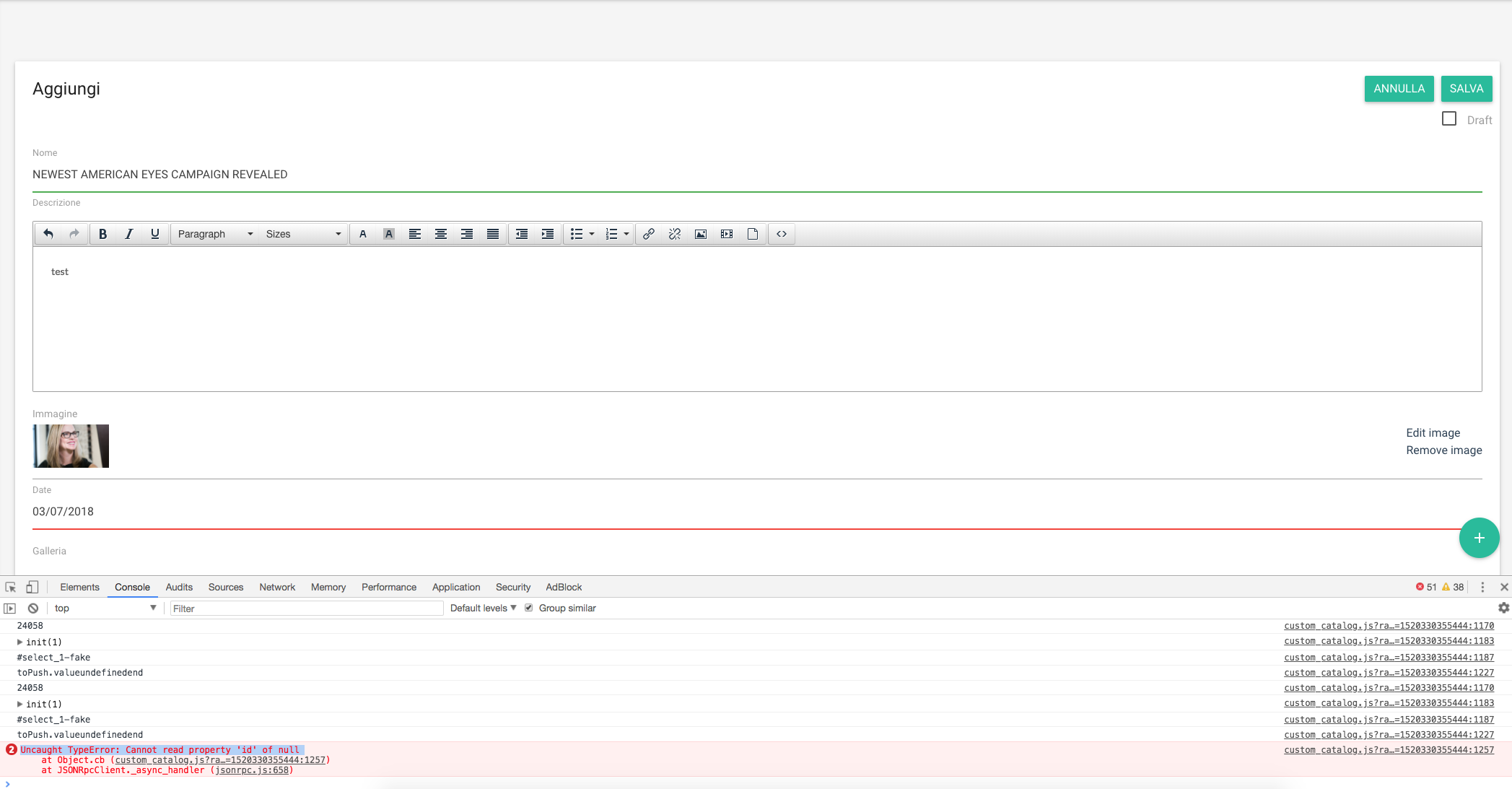Expand the first init(1) console entry
The width and height of the screenshot is (1512, 789).
19,642
